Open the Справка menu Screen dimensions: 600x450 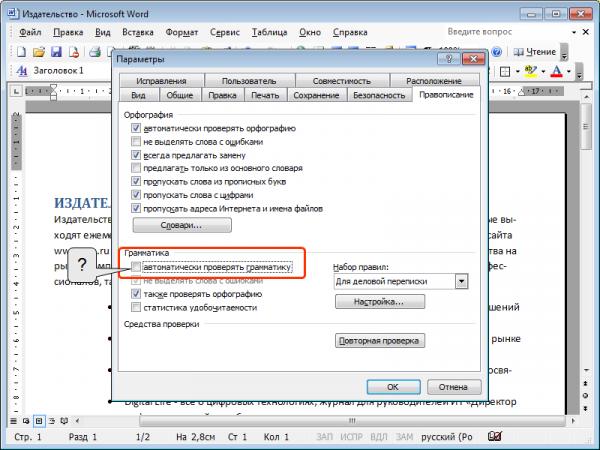[350, 32]
